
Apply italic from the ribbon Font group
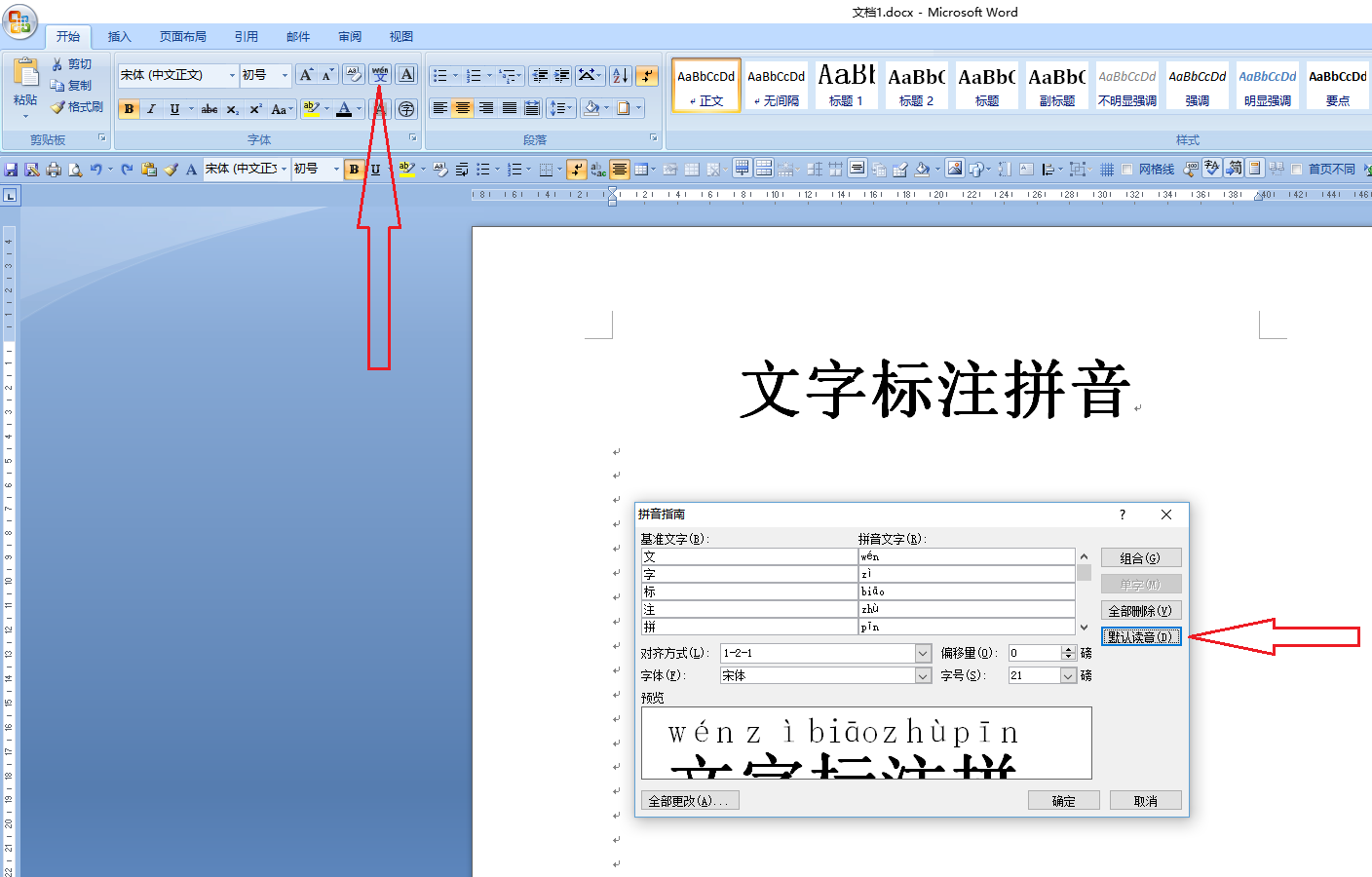click(151, 109)
